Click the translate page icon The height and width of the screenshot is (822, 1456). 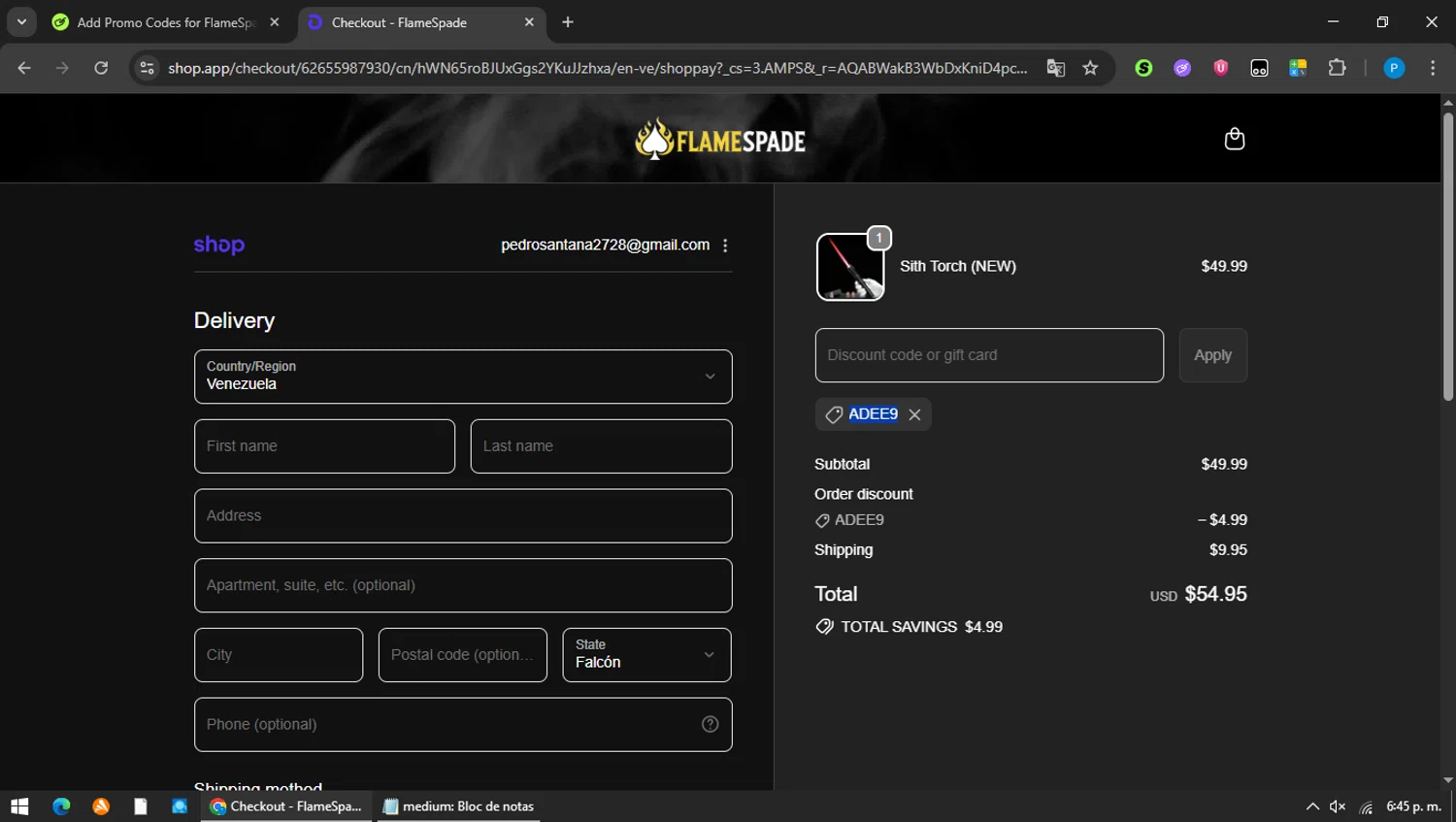click(x=1056, y=68)
